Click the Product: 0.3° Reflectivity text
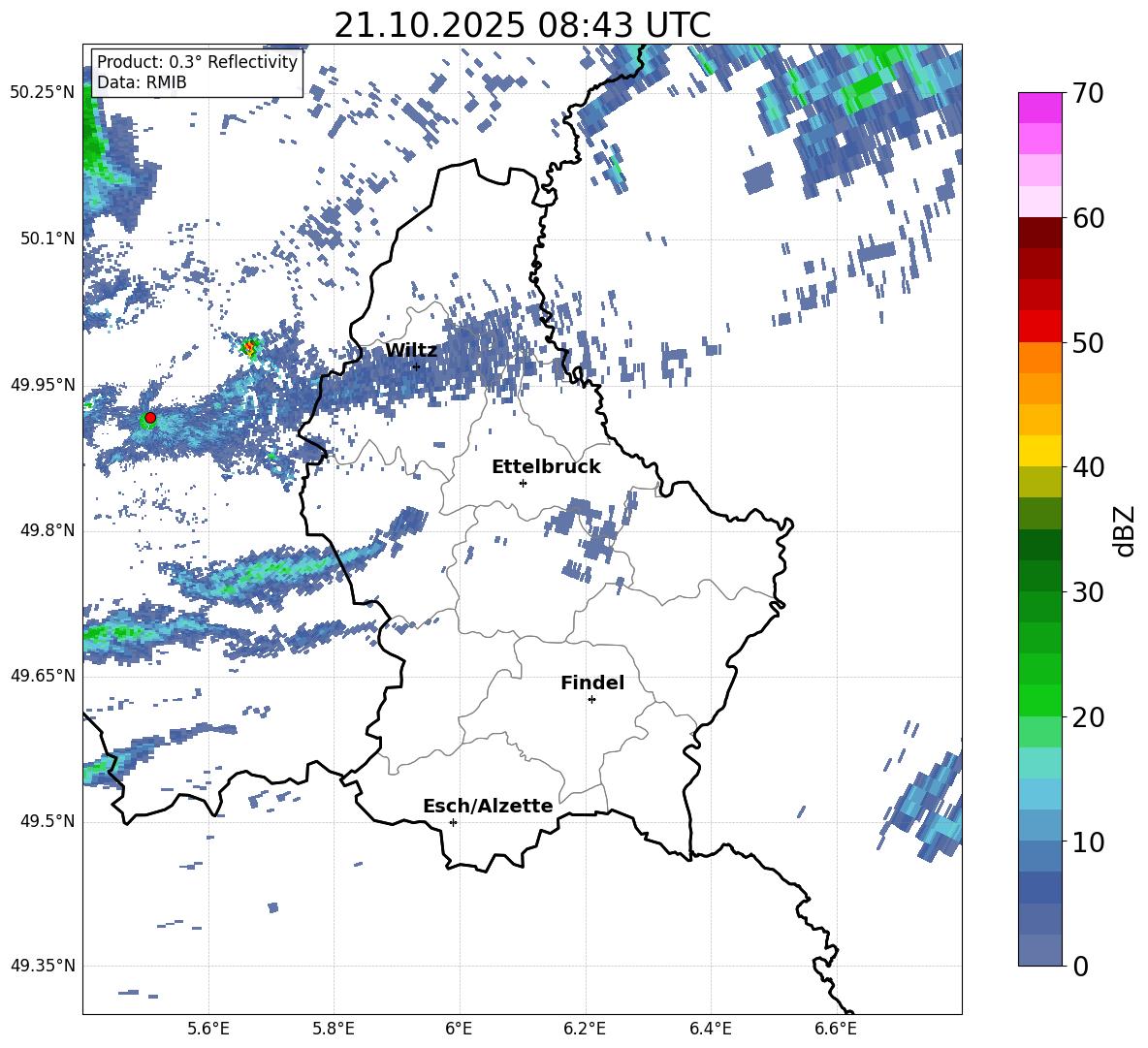This screenshot has height=1048, width=1148. point(198,62)
